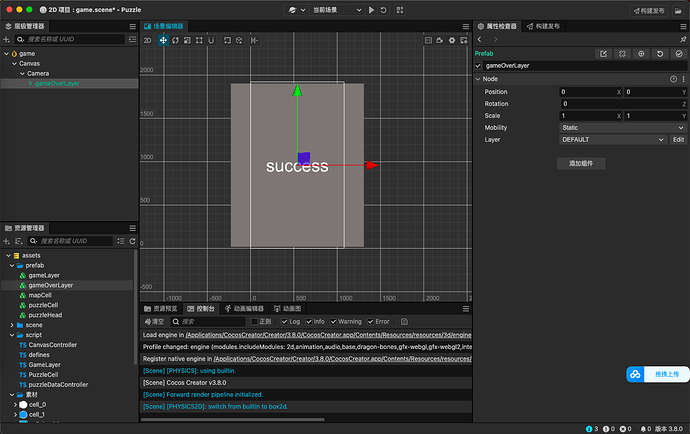Click the apply prefab checkmark icon
This screenshot has width=690, height=434.
[679, 53]
